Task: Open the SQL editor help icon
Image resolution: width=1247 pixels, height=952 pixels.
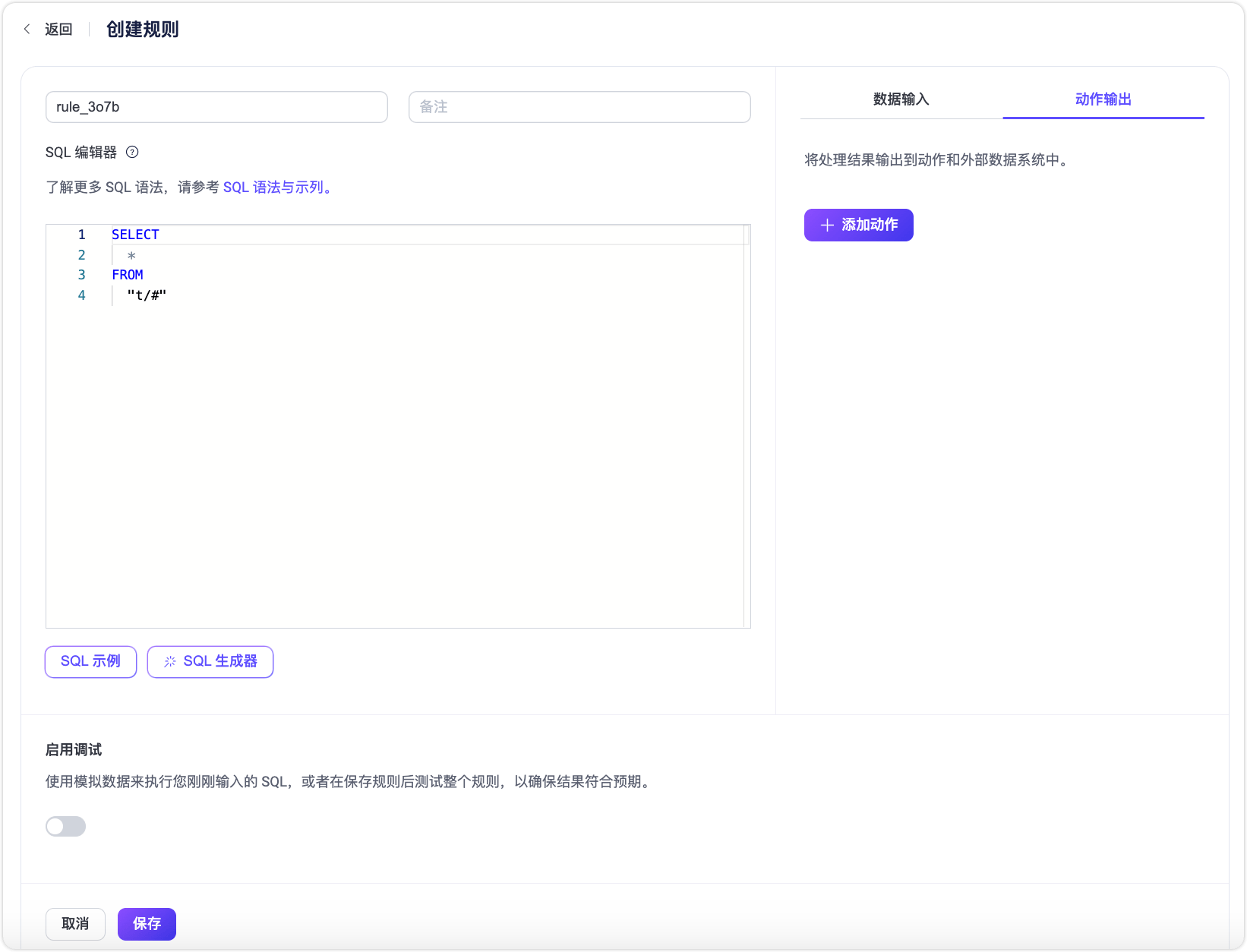Action: pyautogui.click(x=132, y=152)
